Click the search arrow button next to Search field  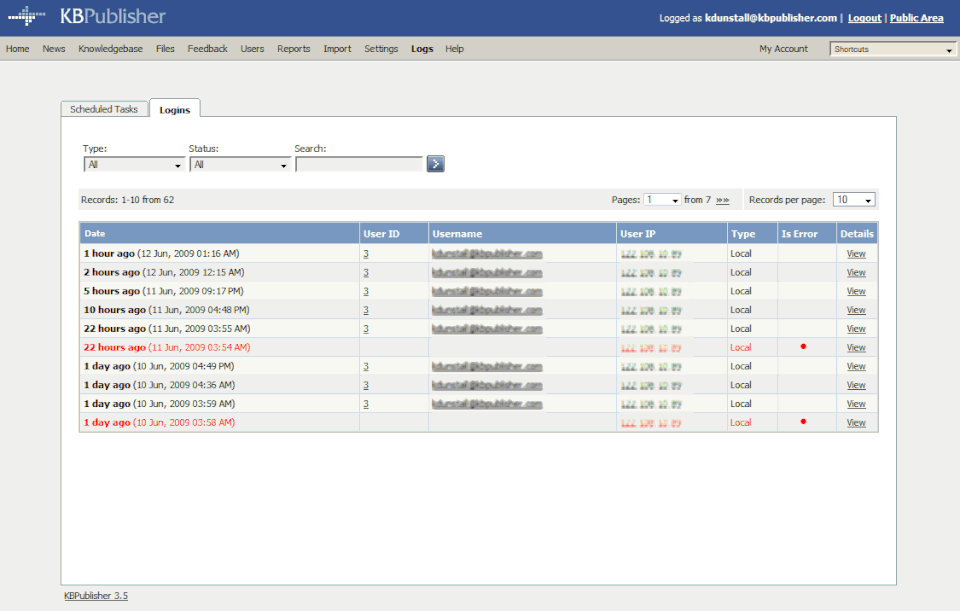pyautogui.click(x=435, y=164)
